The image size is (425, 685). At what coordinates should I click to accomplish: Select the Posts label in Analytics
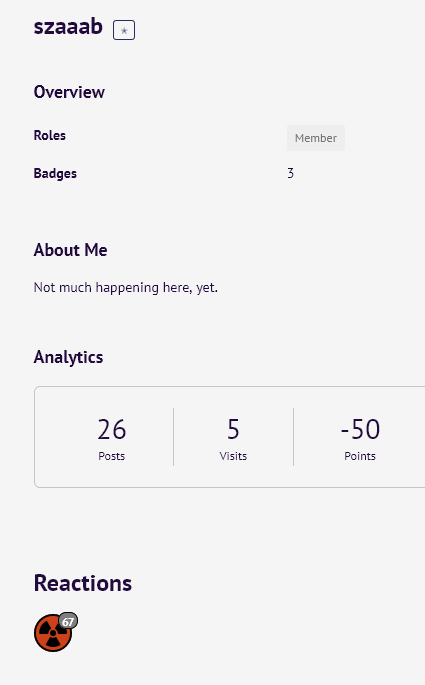click(x=112, y=456)
